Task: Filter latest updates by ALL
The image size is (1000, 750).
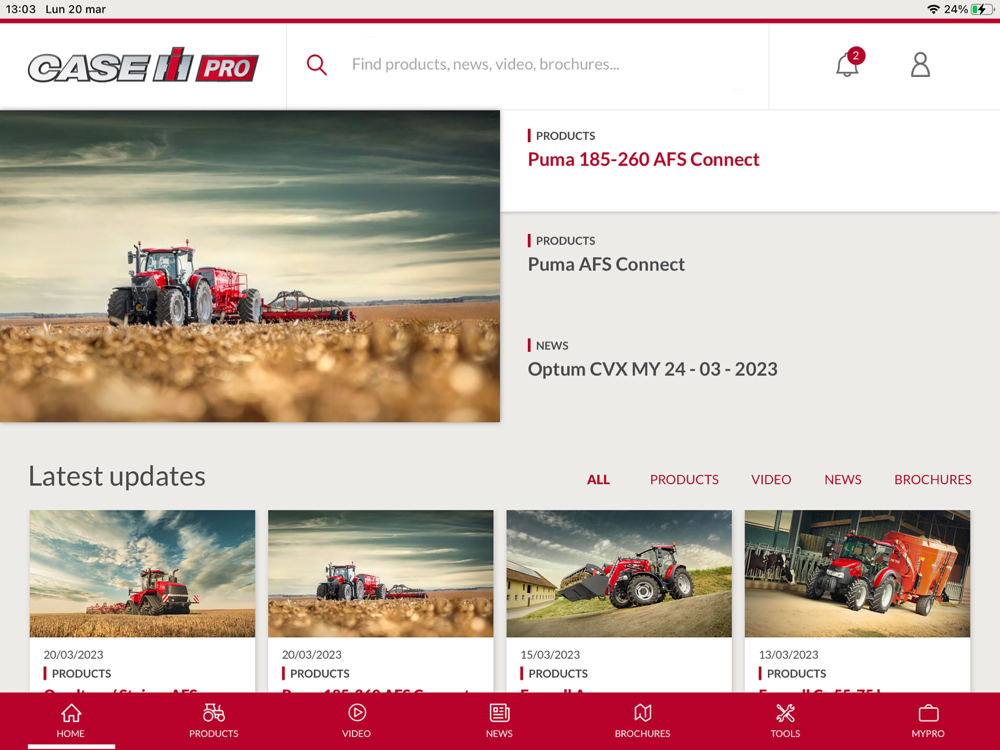Action: [x=598, y=480]
